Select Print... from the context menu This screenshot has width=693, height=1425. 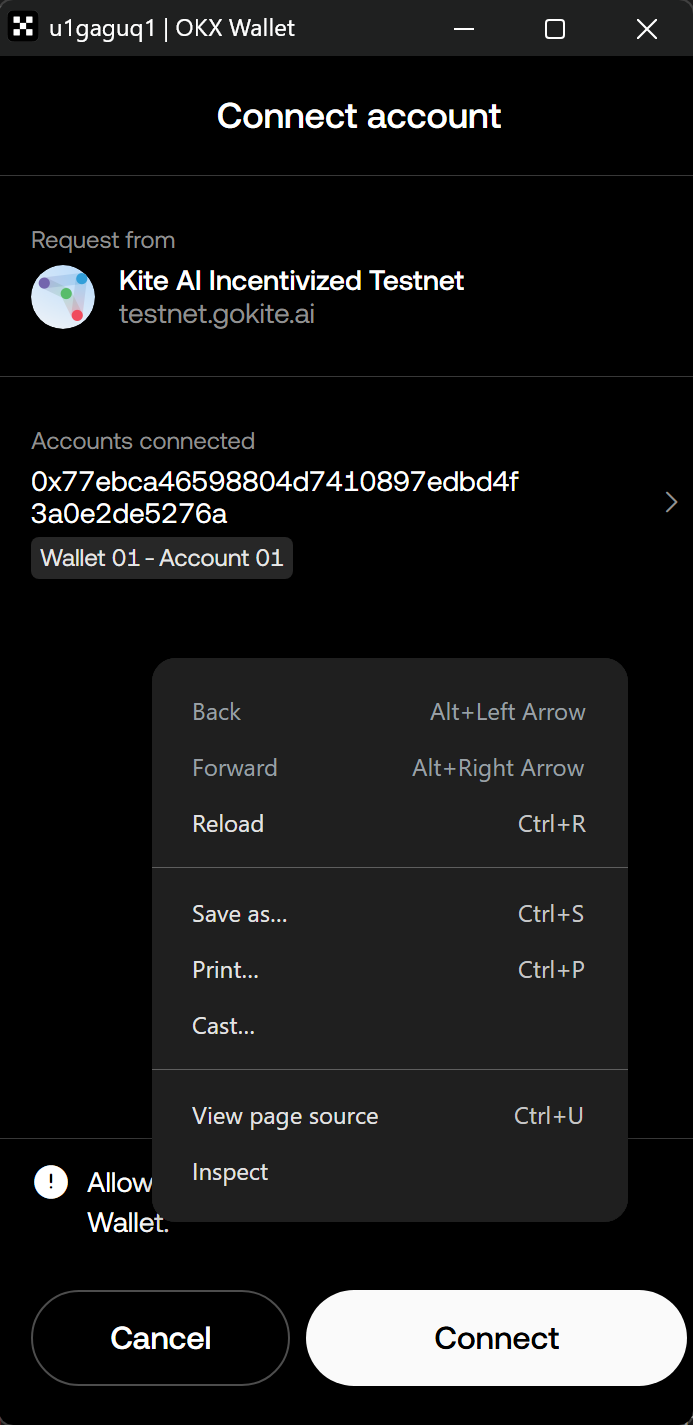pos(226,970)
